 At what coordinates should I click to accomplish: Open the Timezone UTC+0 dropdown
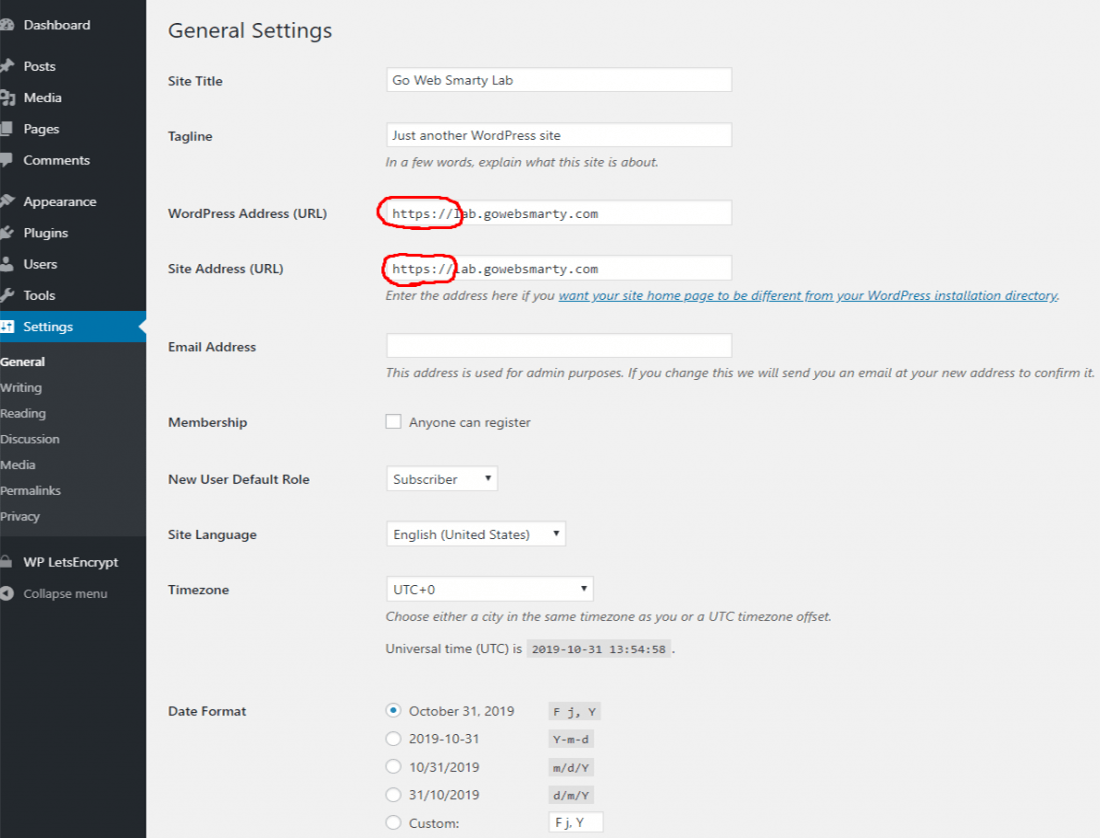[490, 589]
